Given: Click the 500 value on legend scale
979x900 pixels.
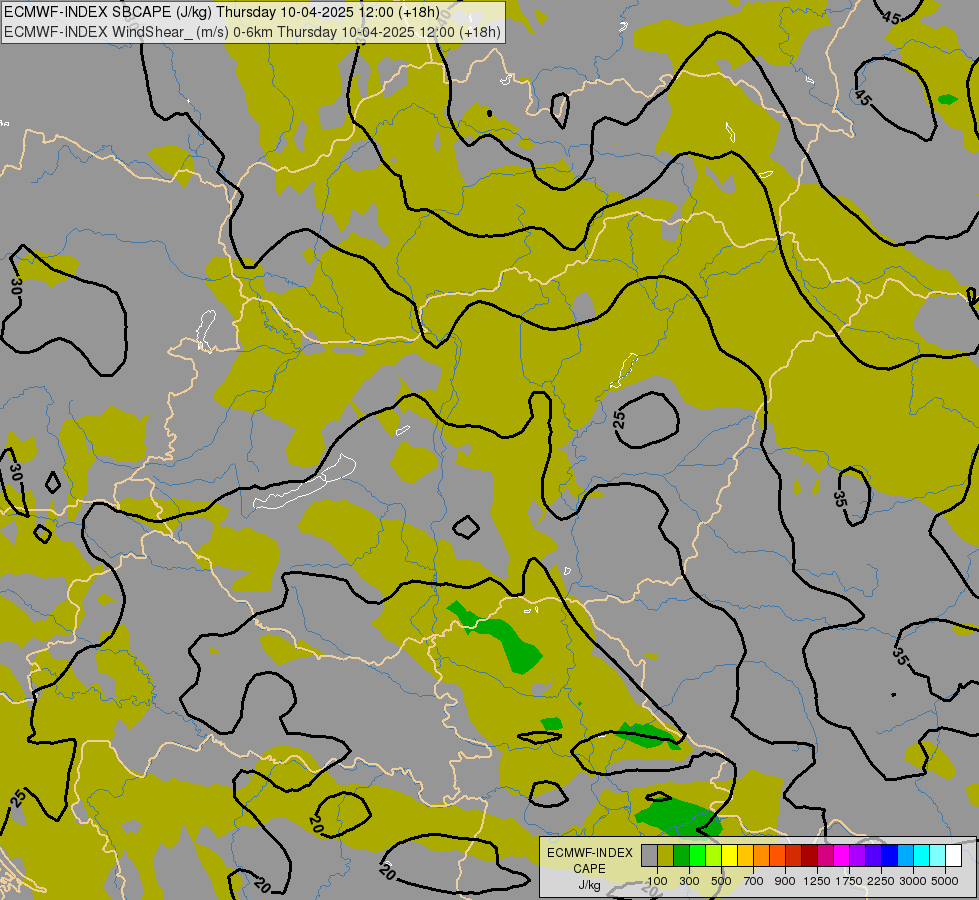Looking at the screenshot, I should coord(721,881).
